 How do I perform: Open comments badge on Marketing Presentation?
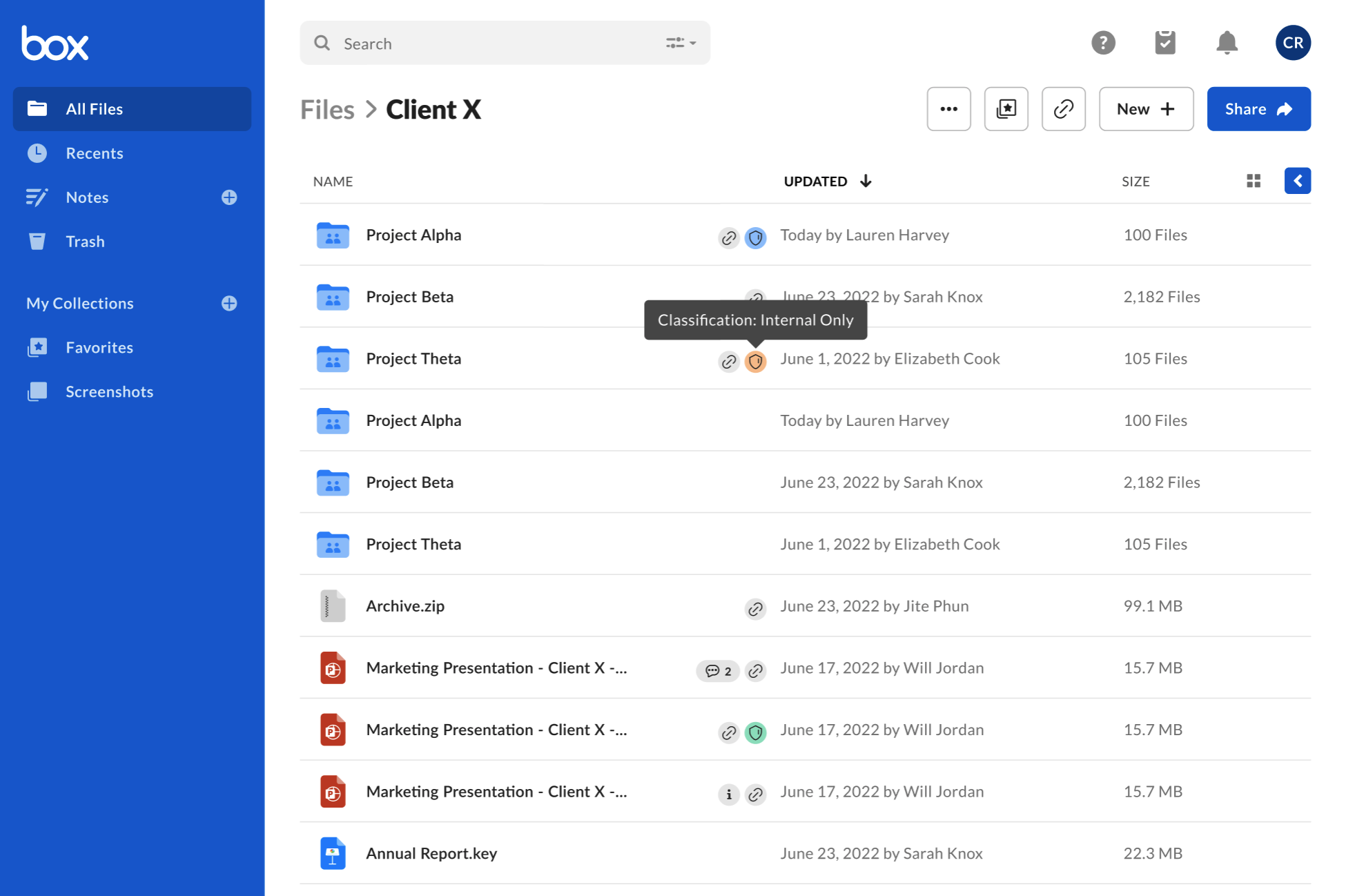718,671
